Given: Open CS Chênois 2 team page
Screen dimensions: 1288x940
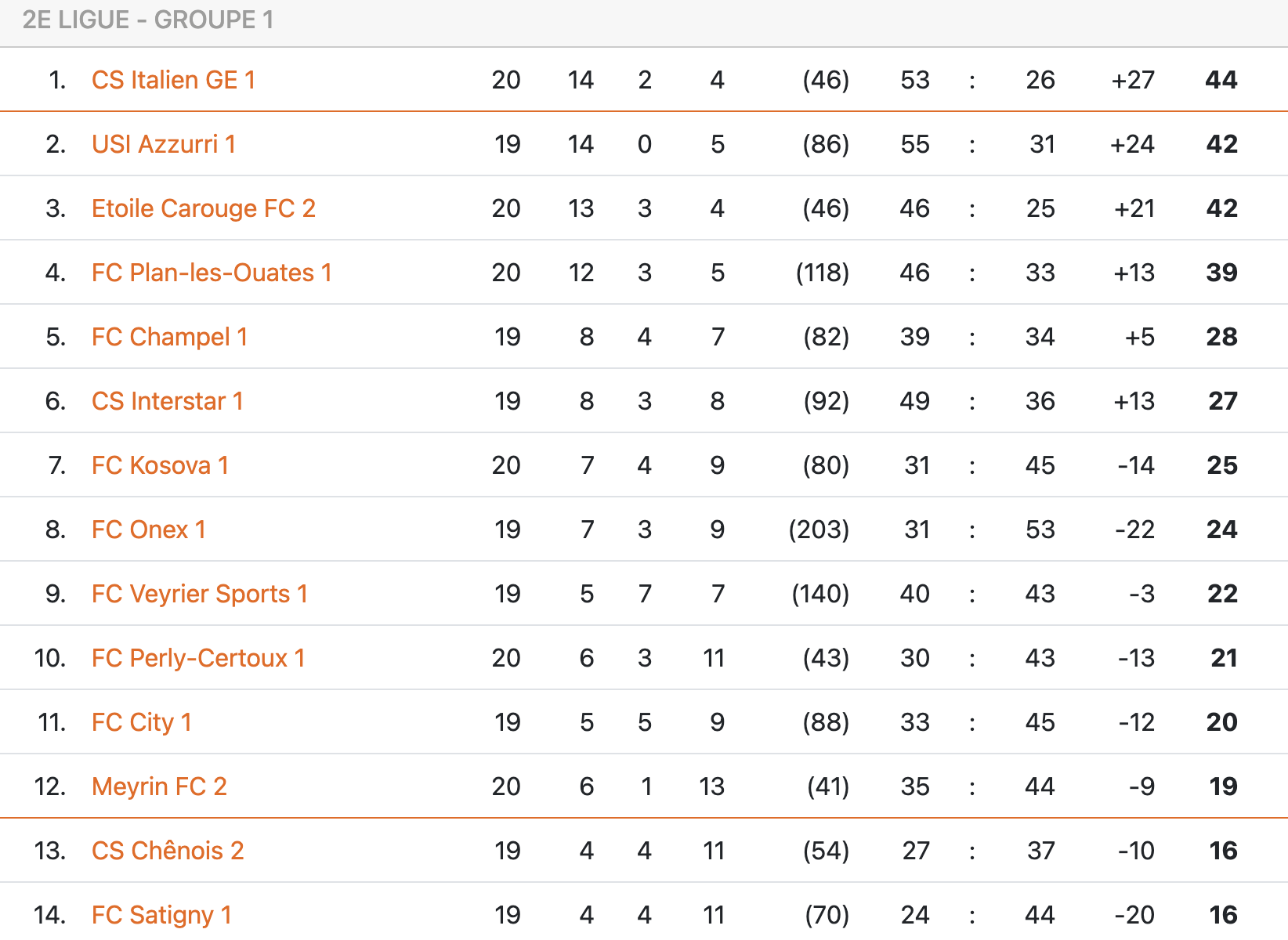Looking at the screenshot, I should 168,851.
